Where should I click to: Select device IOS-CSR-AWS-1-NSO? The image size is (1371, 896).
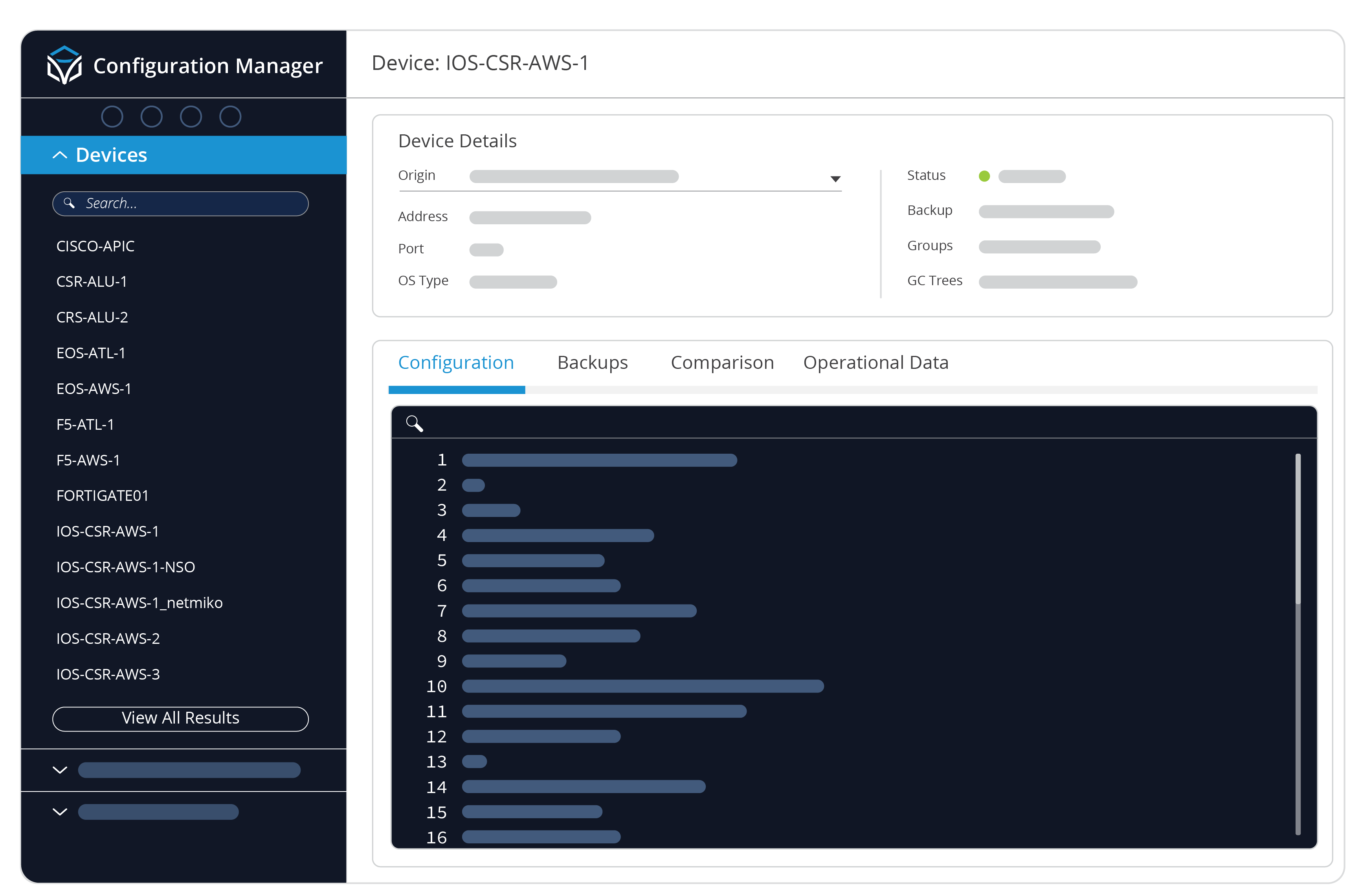tap(126, 567)
